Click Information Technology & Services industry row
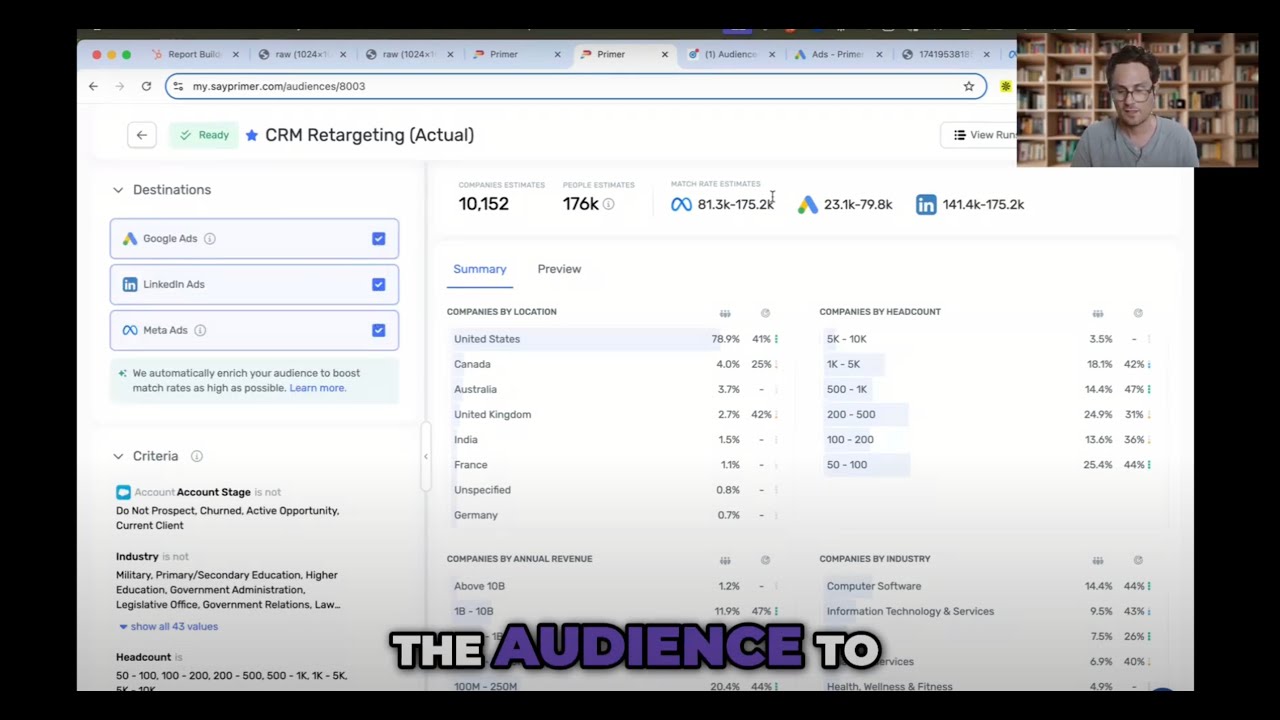Viewport: 1280px width, 720px height. point(987,611)
